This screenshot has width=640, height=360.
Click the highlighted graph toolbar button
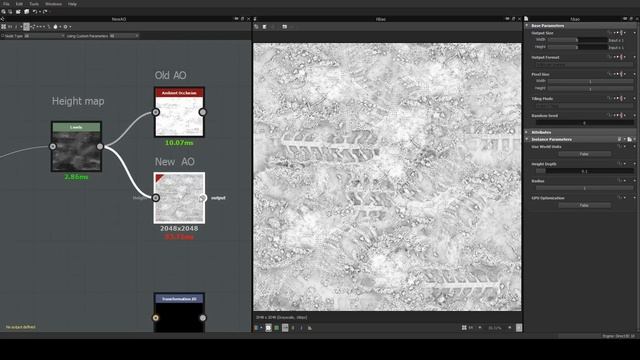tap(26, 27)
